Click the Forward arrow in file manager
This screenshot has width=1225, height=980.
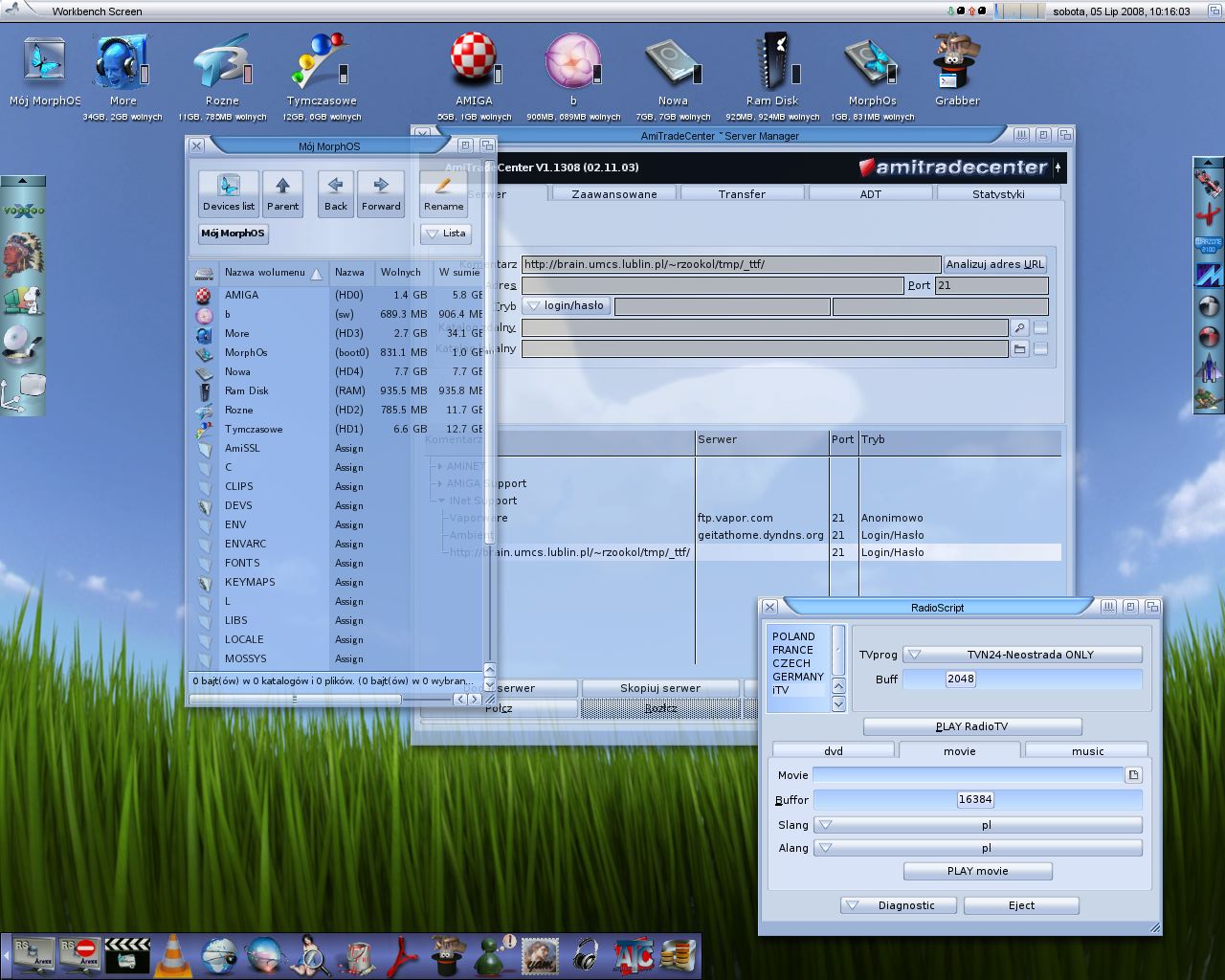381,193
